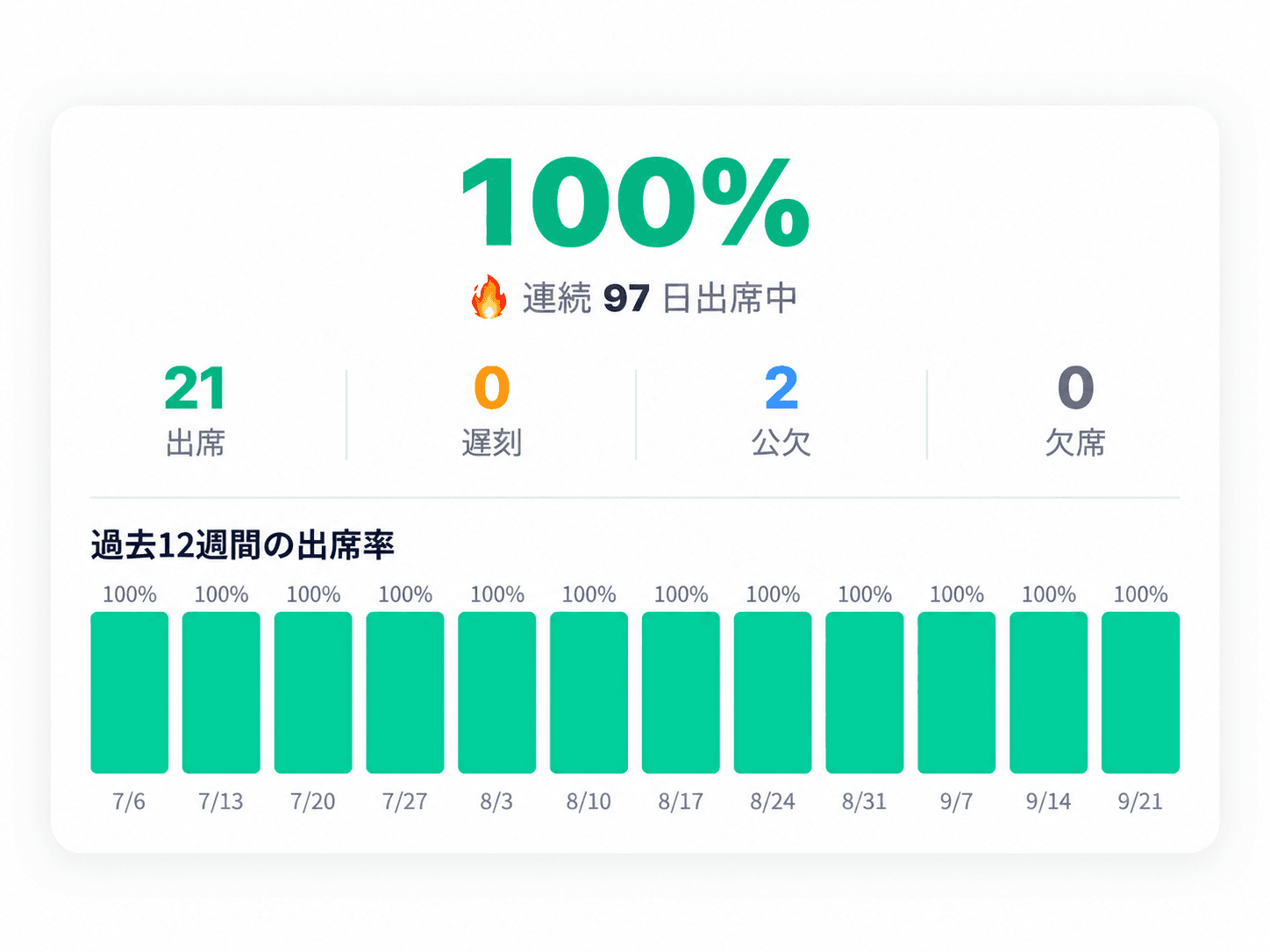Click the 100% label above the 8/10 bar

[589, 594]
